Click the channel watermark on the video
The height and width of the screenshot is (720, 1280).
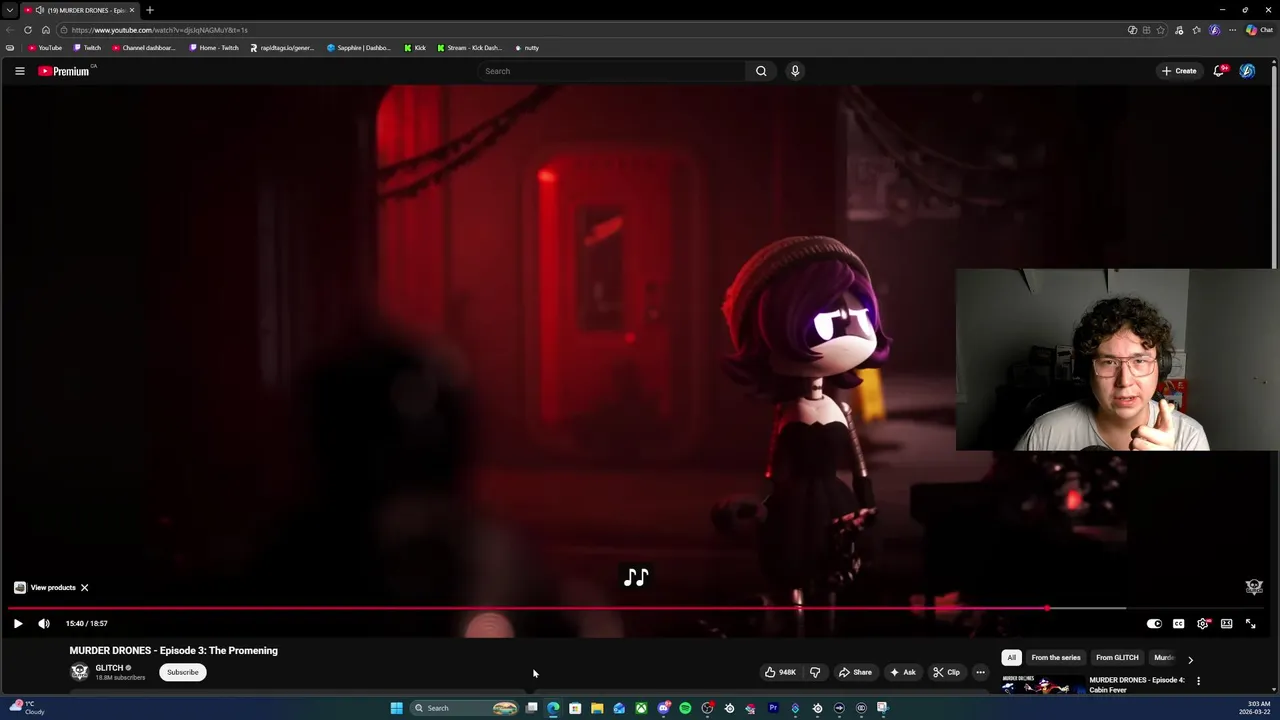pyautogui.click(x=1254, y=587)
